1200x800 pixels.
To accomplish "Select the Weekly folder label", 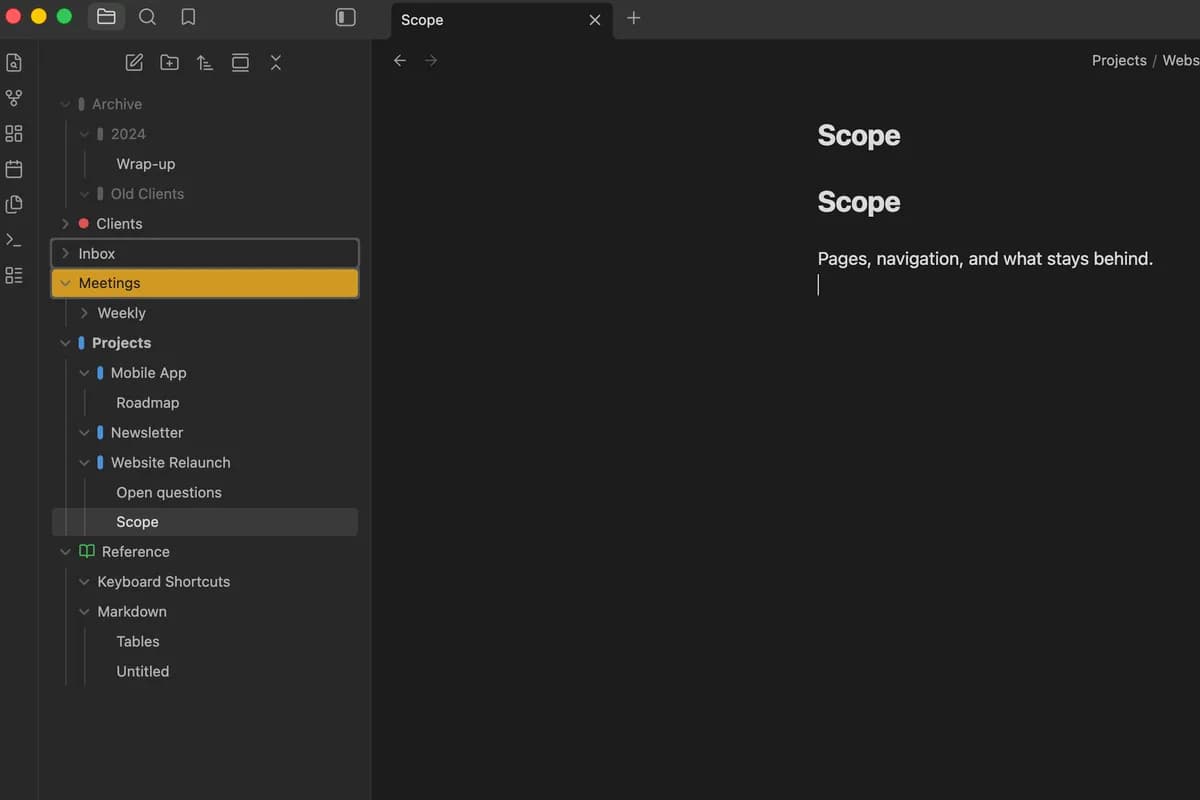I will pos(122,313).
